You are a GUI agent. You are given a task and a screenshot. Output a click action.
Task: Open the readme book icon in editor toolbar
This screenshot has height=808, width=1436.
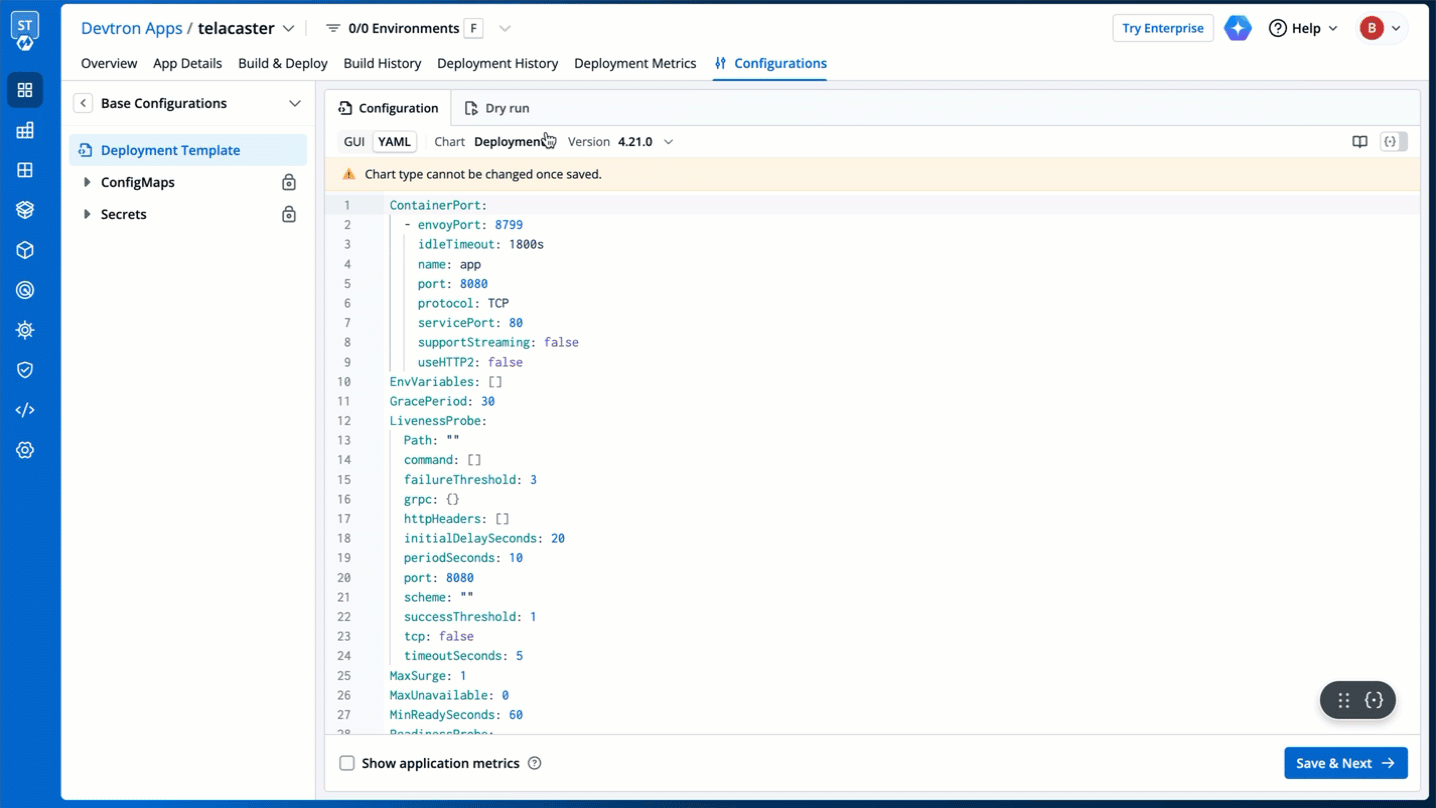1360,142
